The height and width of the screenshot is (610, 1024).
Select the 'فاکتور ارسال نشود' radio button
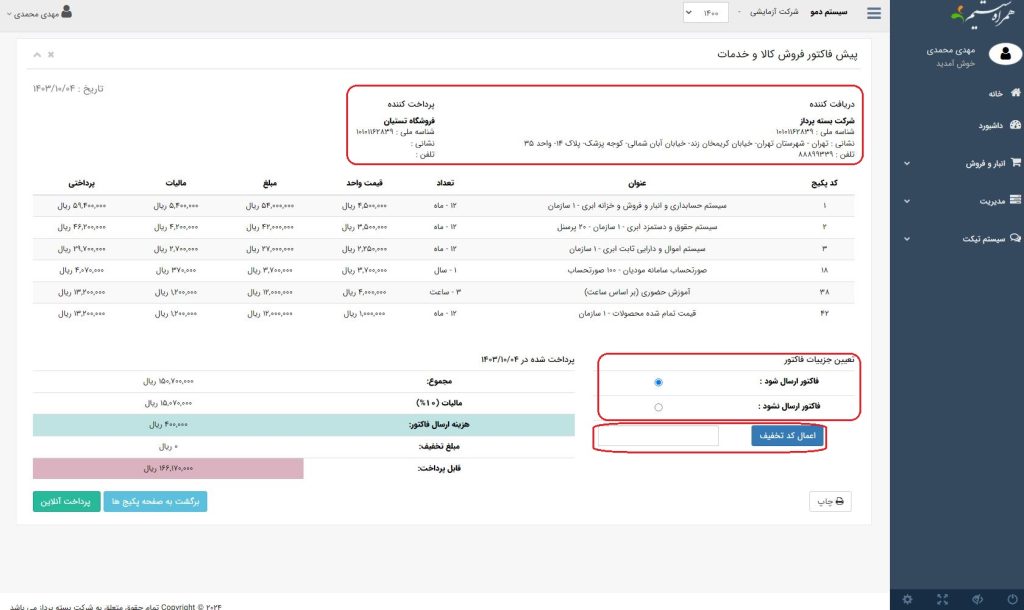tap(657, 407)
